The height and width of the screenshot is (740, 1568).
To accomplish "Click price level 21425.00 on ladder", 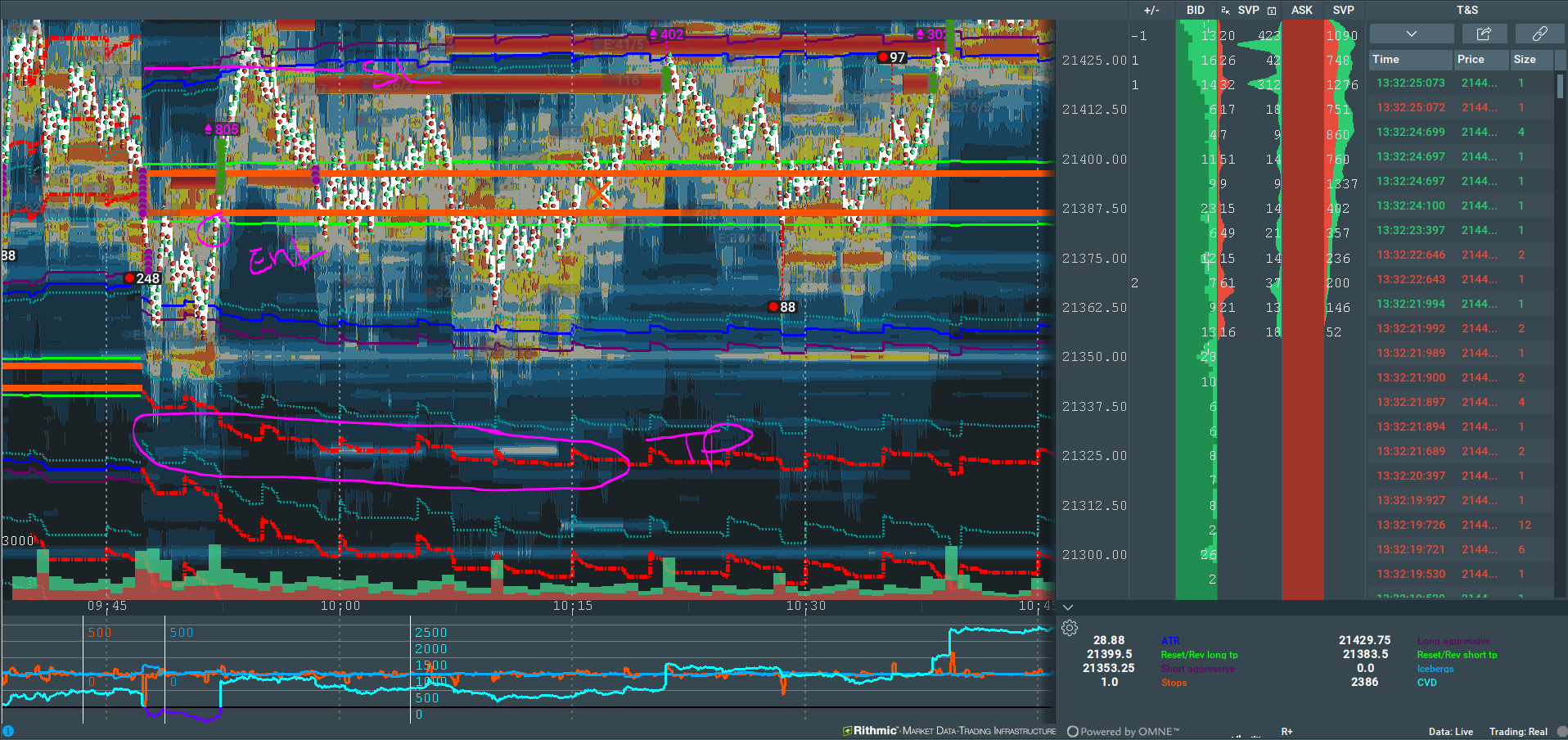I will tap(1094, 61).
